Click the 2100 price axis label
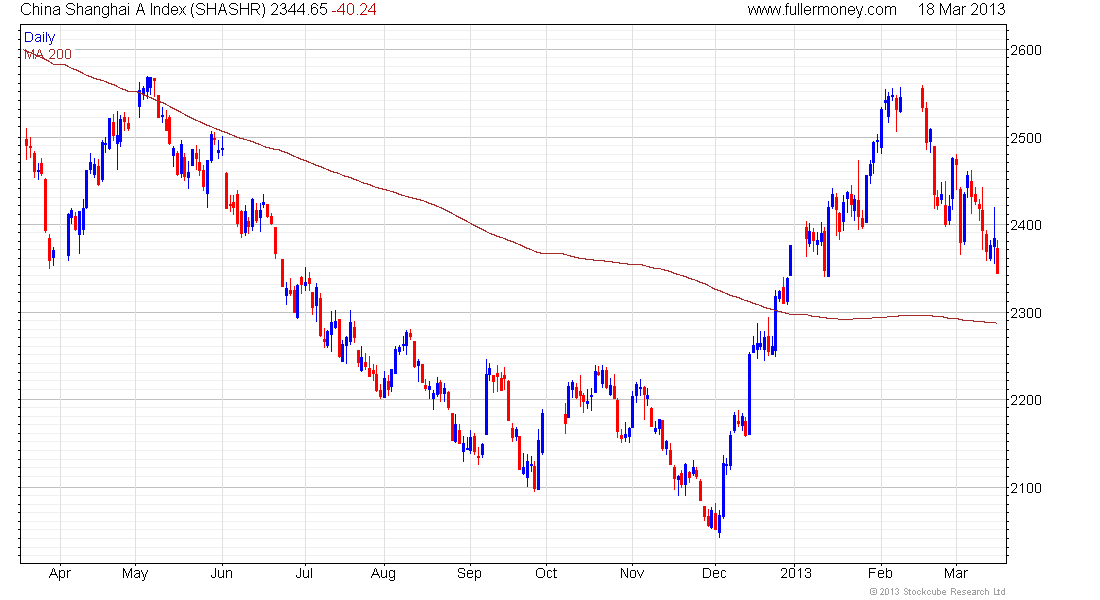 pyautogui.click(x=1026, y=488)
